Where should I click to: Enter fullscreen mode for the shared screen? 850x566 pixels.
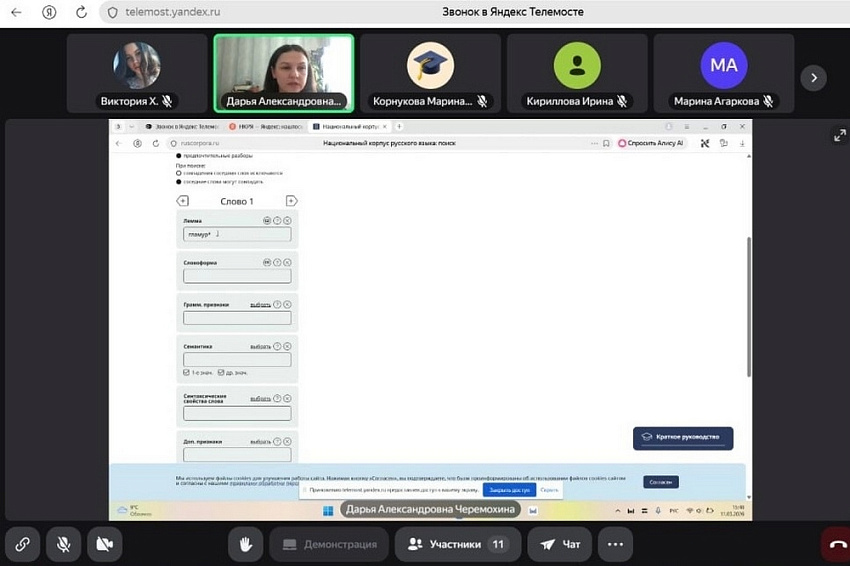click(839, 136)
